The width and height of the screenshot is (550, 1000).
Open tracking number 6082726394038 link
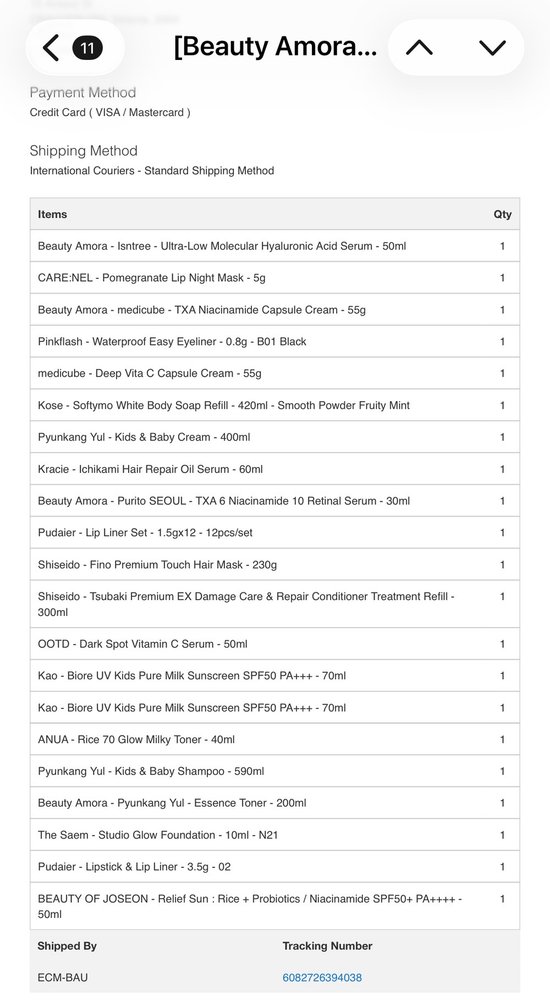(322, 977)
